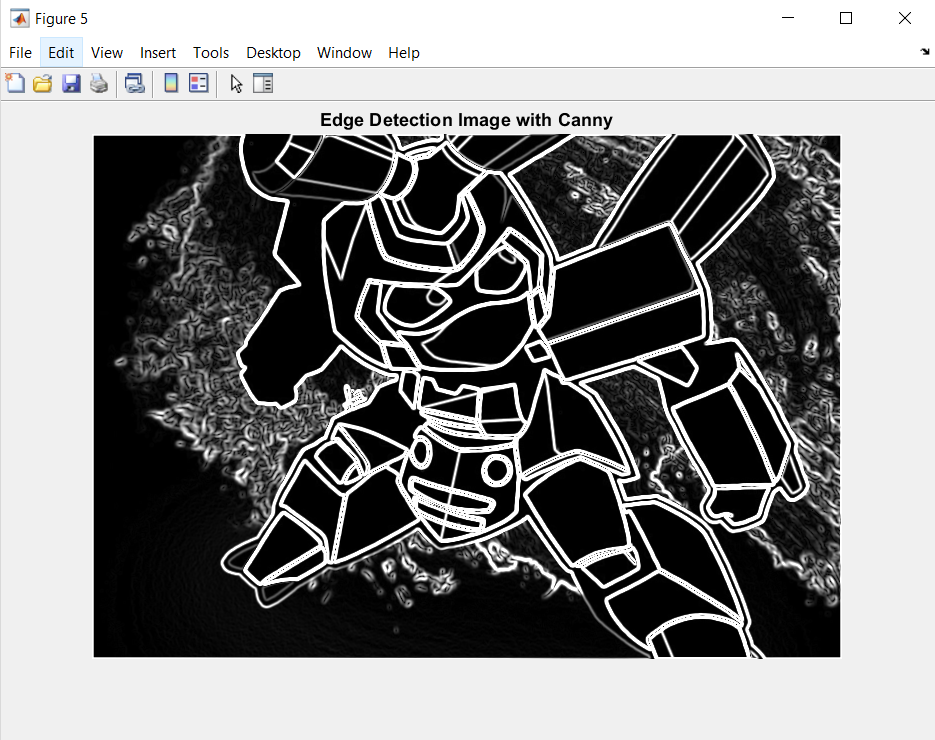935x740 pixels.
Task: Insert a legend using its toolbar icon
Action: [x=198, y=83]
